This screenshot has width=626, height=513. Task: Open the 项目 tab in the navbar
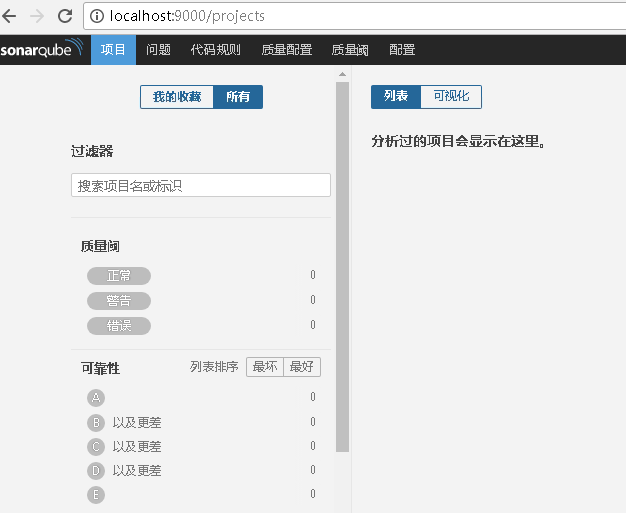click(x=113, y=50)
